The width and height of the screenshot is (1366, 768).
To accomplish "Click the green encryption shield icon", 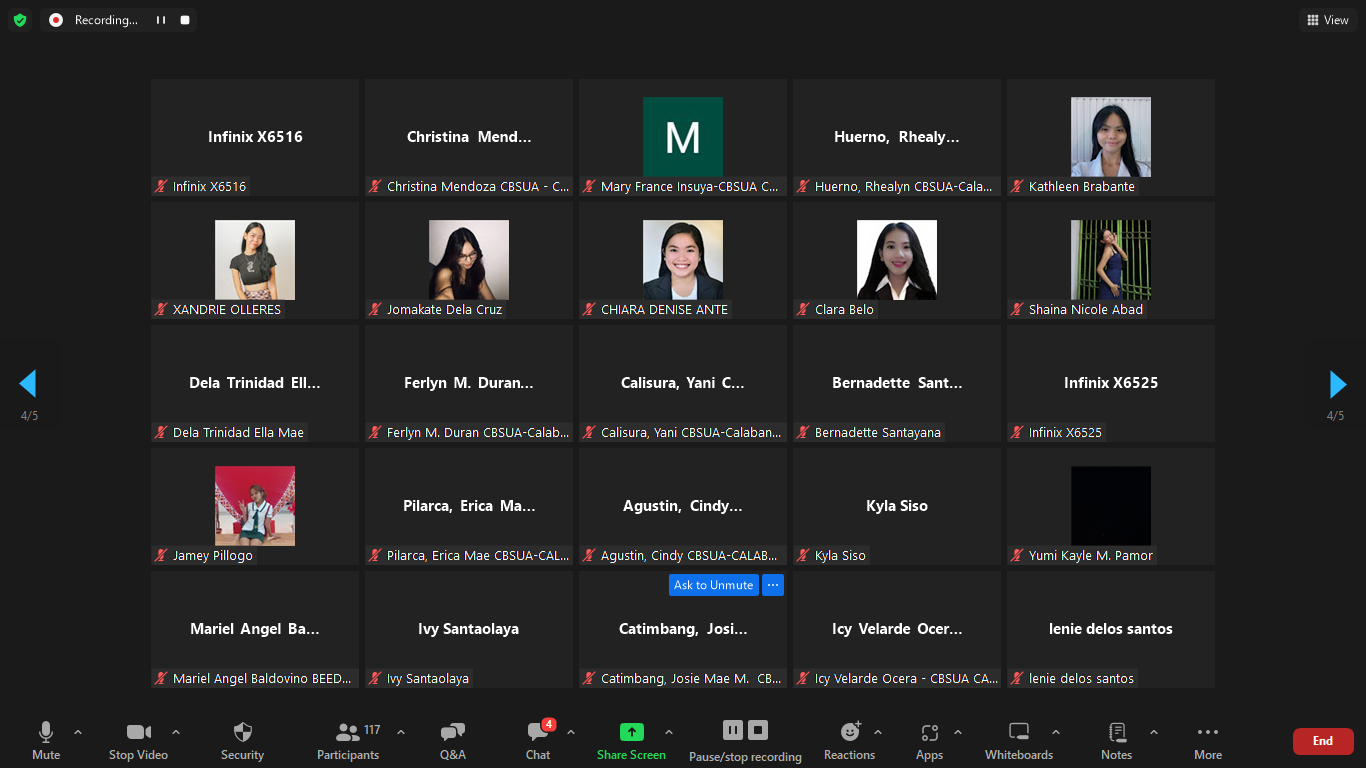I will pyautogui.click(x=20, y=20).
